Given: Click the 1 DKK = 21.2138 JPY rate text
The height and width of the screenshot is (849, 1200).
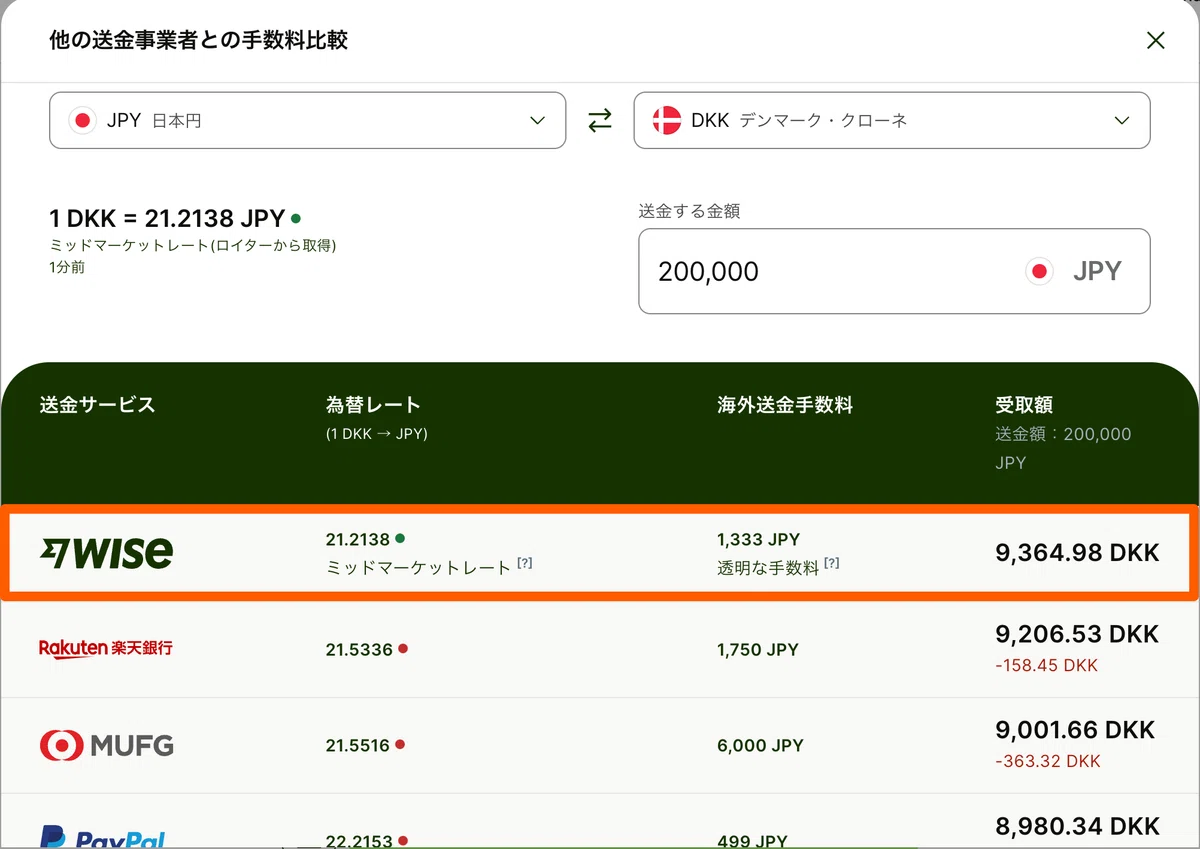Looking at the screenshot, I should 167,218.
